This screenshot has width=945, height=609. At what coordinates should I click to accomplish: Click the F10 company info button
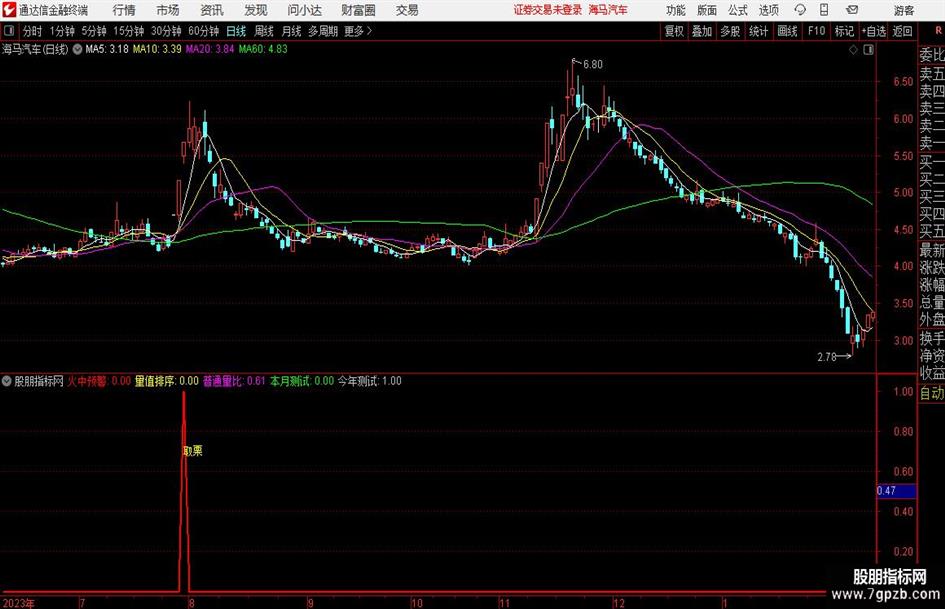[816, 31]
